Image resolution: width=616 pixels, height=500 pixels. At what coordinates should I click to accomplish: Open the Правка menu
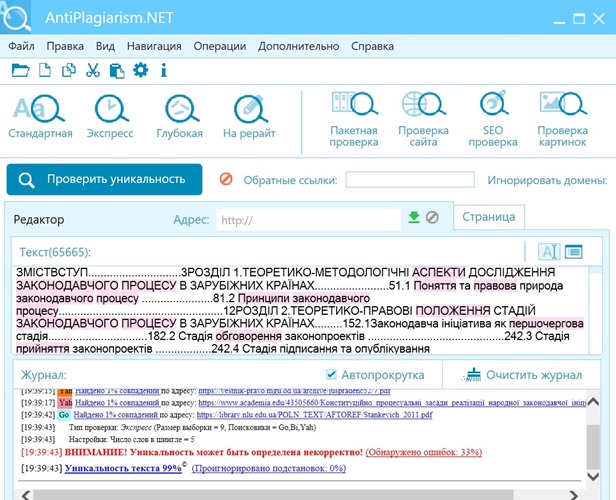[x=65, y=46]
